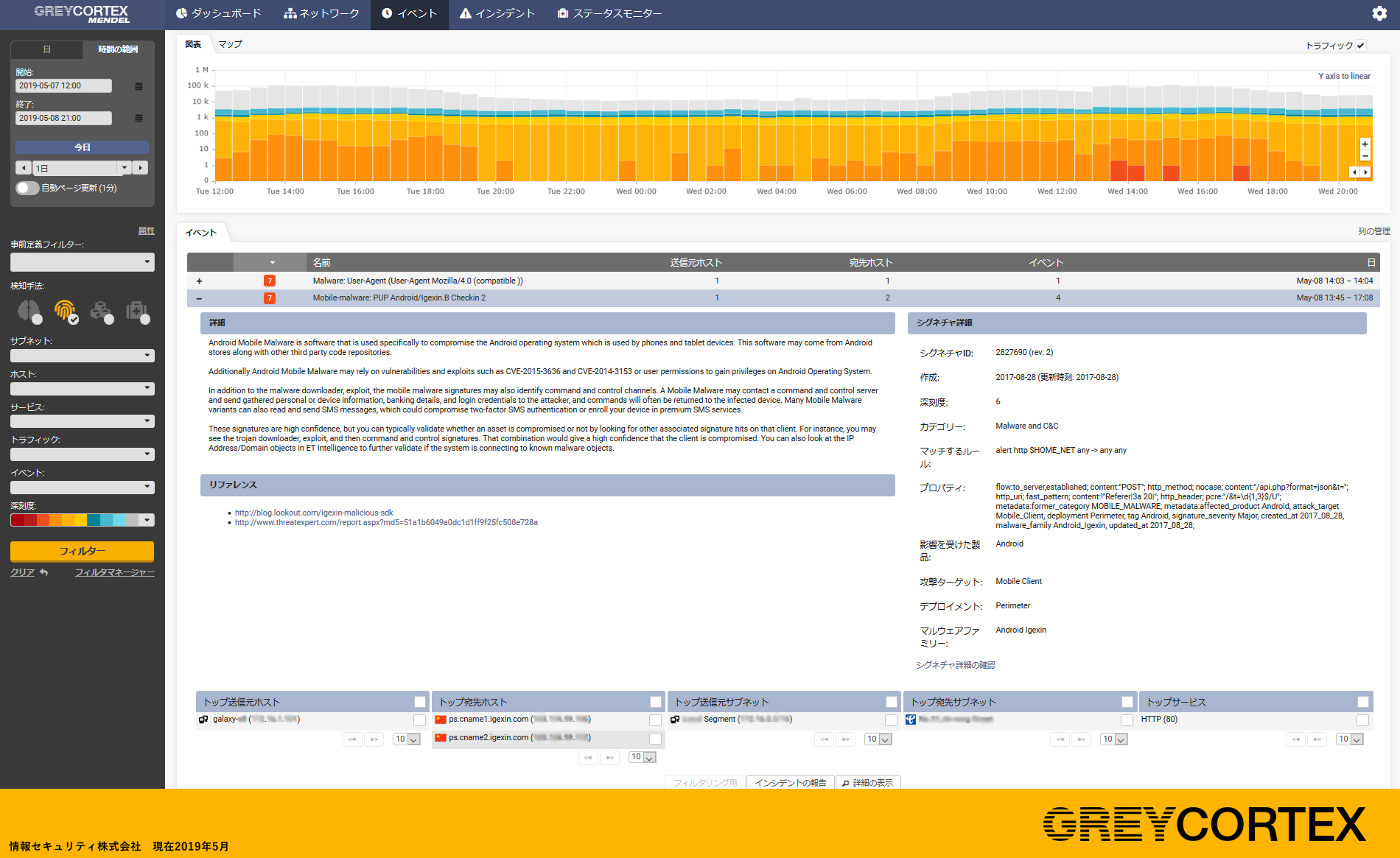Click China flag next to ps.cname2.igexin.com
The width and height of the screenshot is (1400, 858).
pyautogui.click(x=441, y=738)
